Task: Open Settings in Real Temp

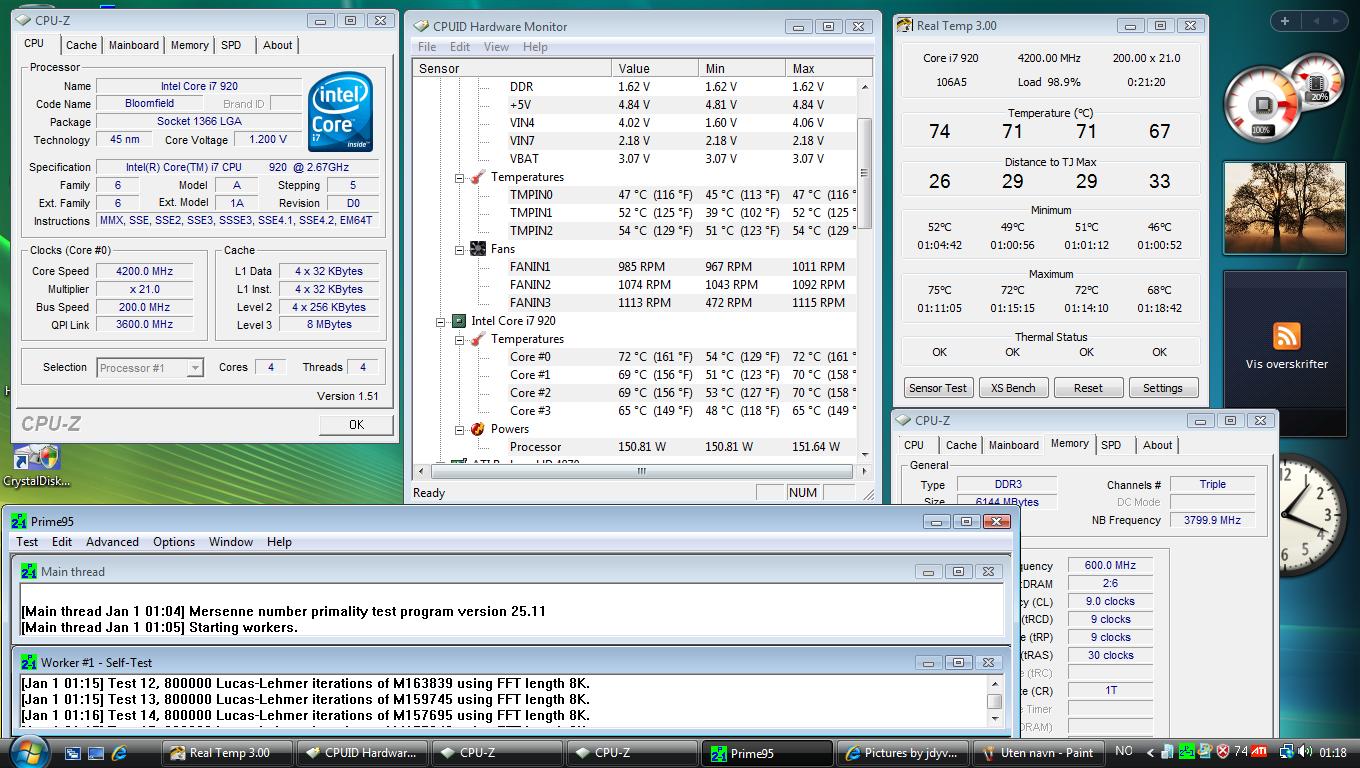Action: tap(1163, 388)
